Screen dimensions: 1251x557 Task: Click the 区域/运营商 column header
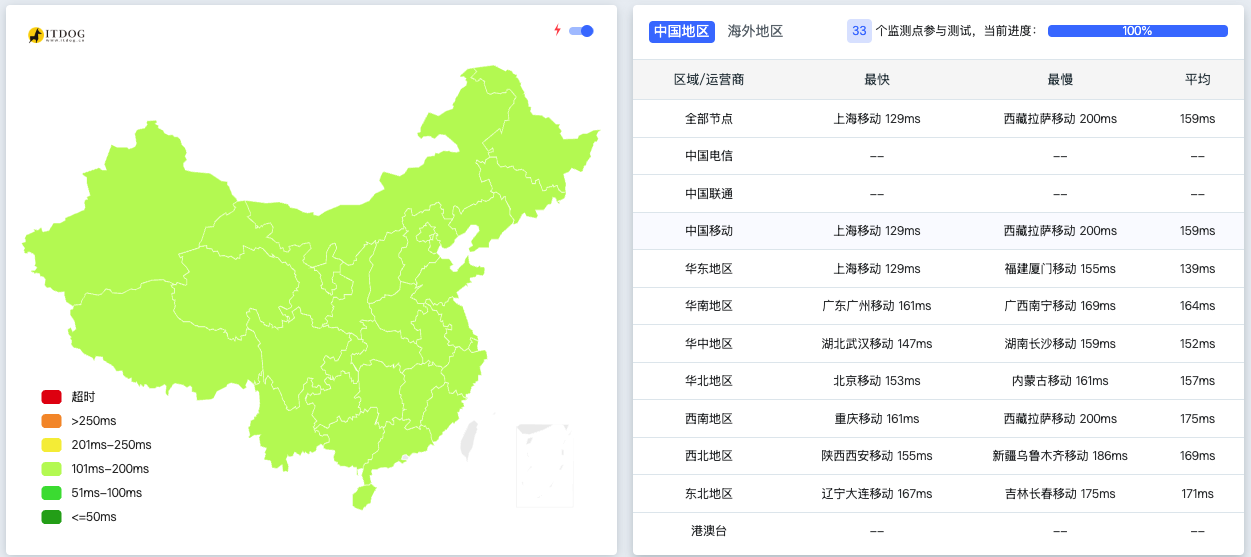coord(709,80)
